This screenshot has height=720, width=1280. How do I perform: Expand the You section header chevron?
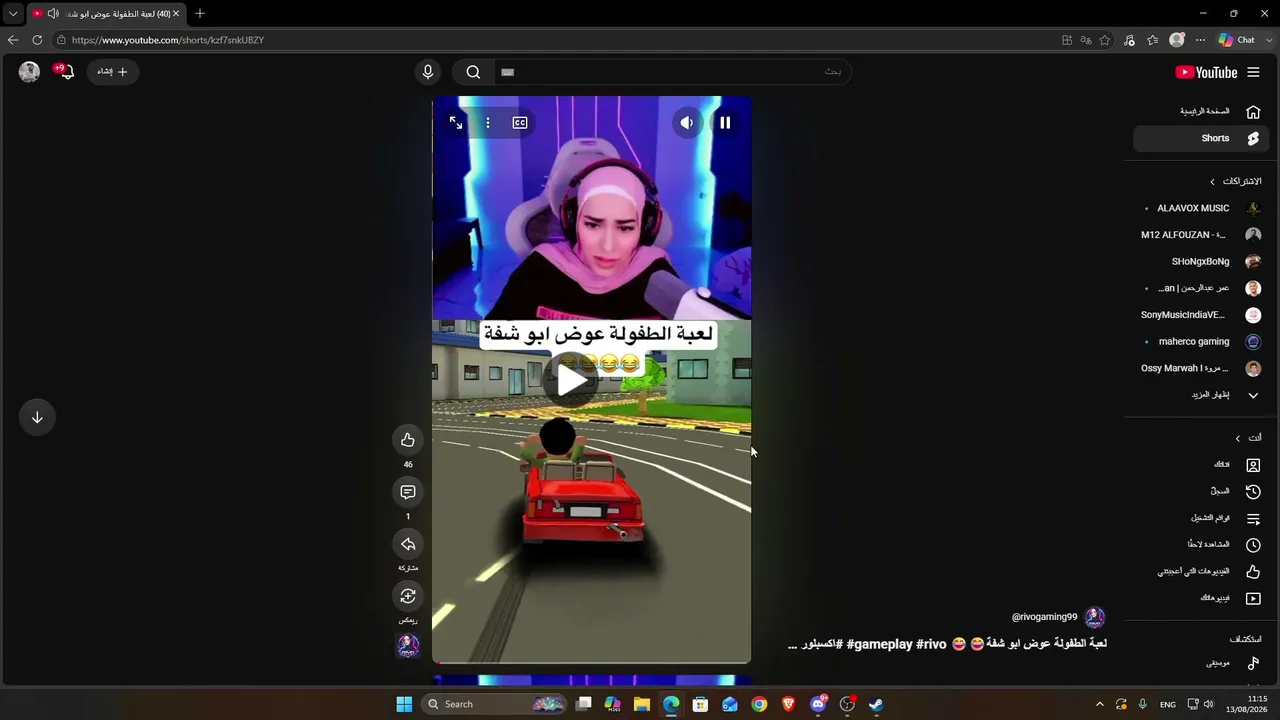tap(1237, 438)
